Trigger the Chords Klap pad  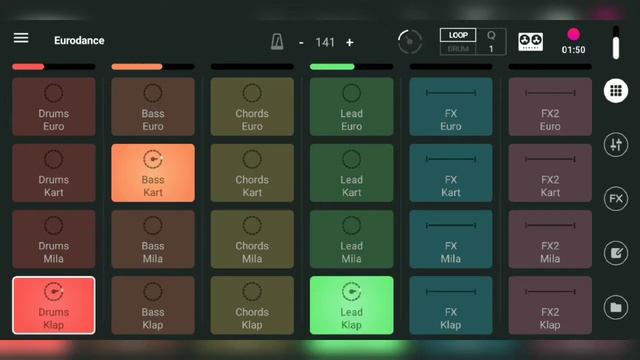click(252, 305)
